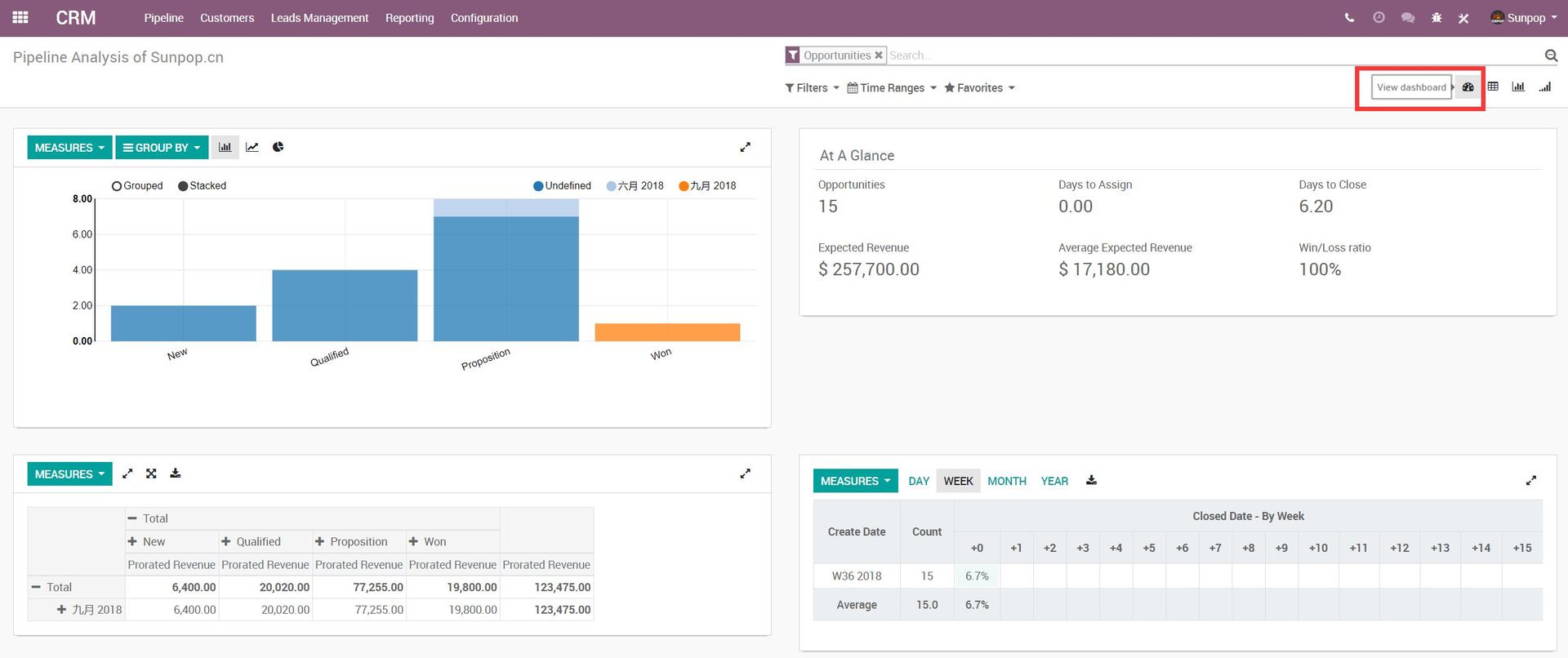The image size is (1568, 658).
Task: Open the Leads Management menu
Action: point(319,18)
